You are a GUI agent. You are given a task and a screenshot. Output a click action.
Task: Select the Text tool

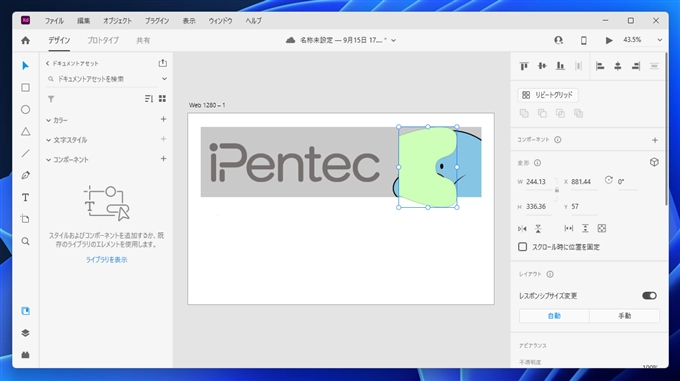click(26, 197)
